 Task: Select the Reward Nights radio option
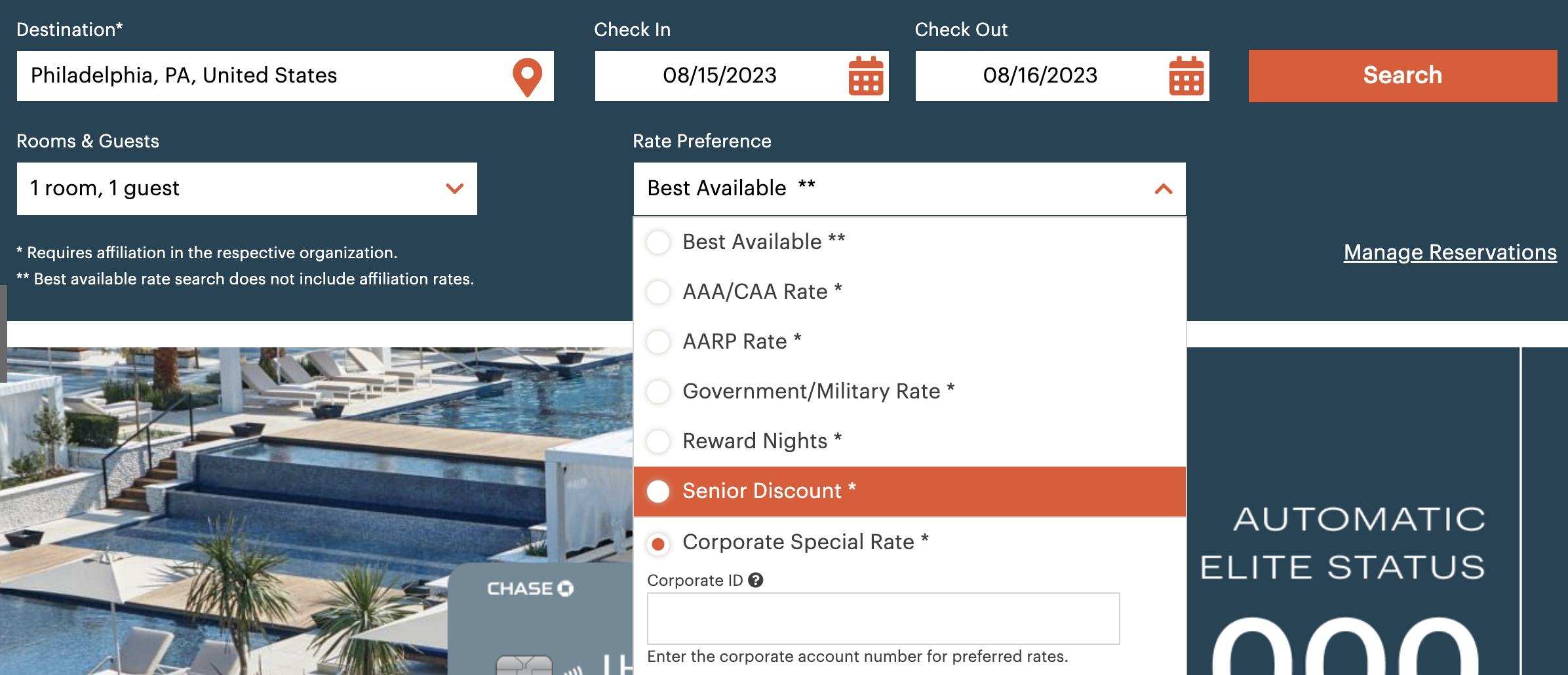658,441
